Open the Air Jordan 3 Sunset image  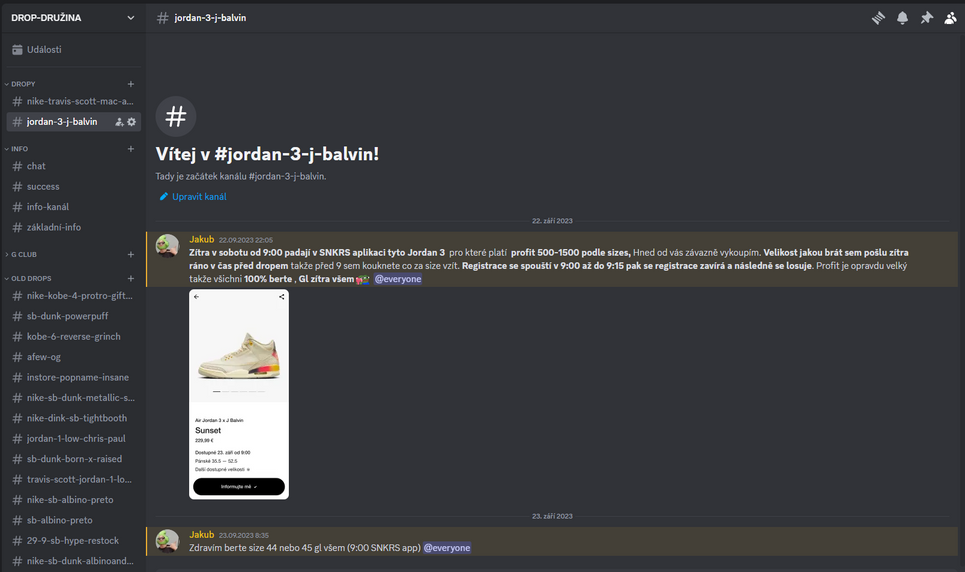[x=239, y=394]
